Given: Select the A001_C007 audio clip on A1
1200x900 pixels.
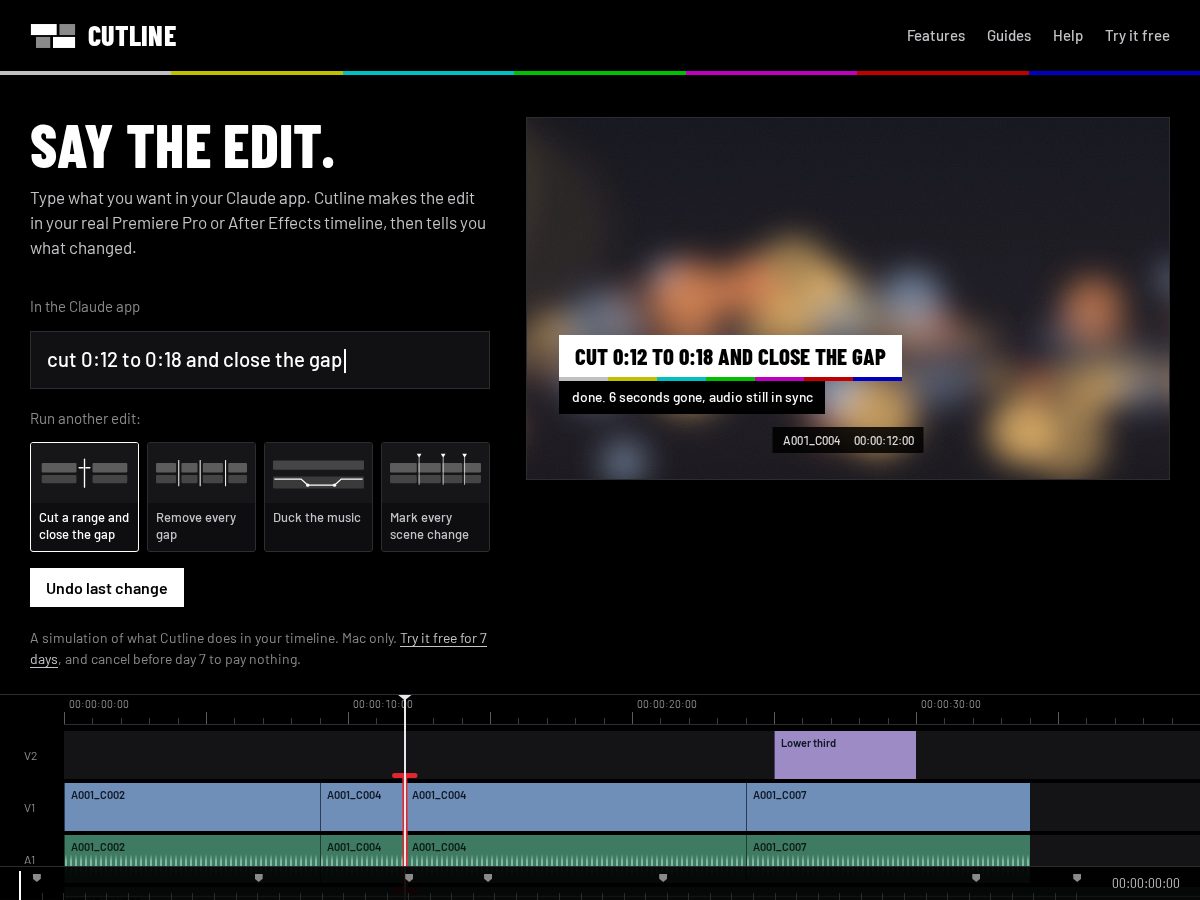Looking at the screenshot, I should click(888, 851).
